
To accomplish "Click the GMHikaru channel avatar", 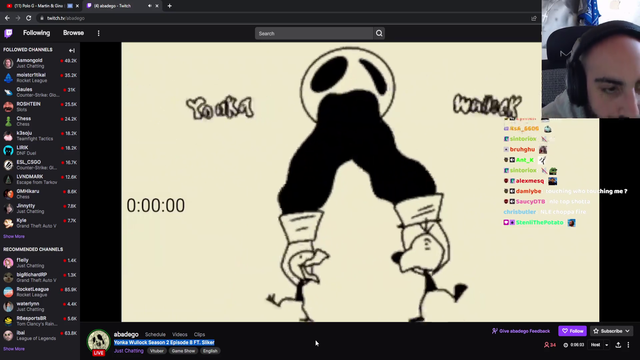I will point(8,194).
